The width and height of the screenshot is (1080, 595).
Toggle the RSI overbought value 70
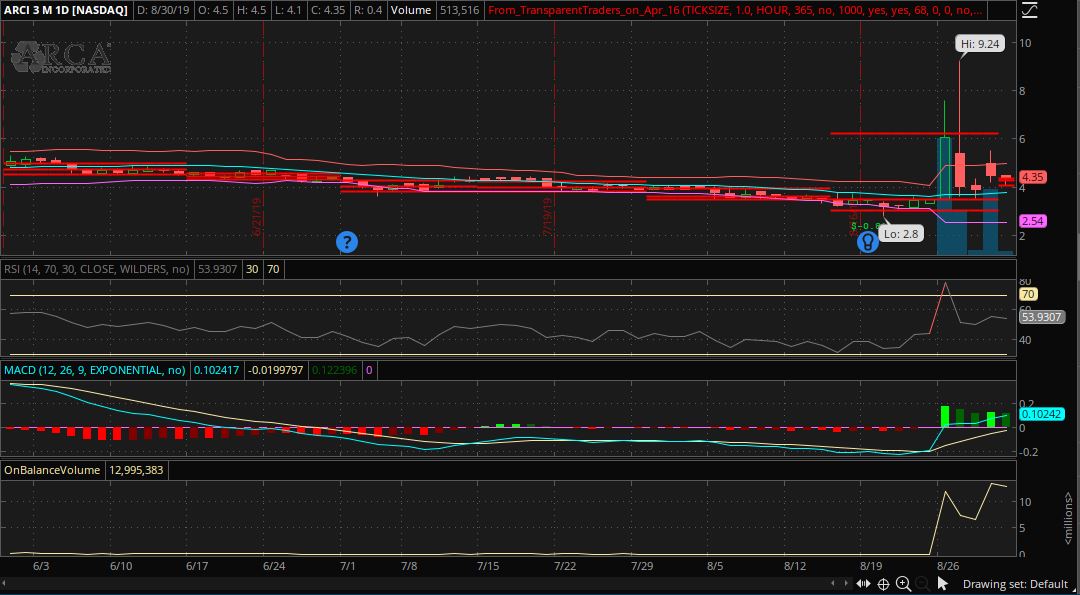(x=272, y=268)
